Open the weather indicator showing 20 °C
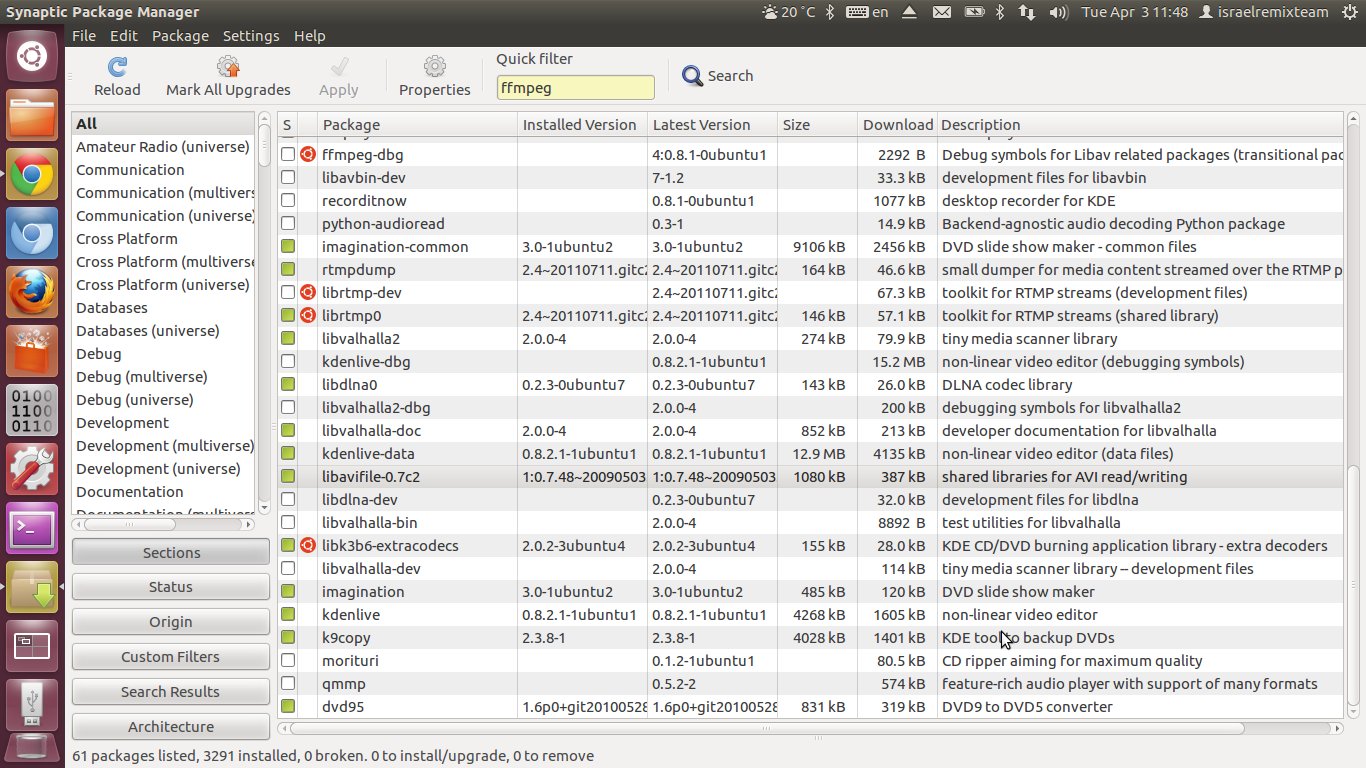The height and width of the screenshot is (768, 1366). tap(788, 12)
